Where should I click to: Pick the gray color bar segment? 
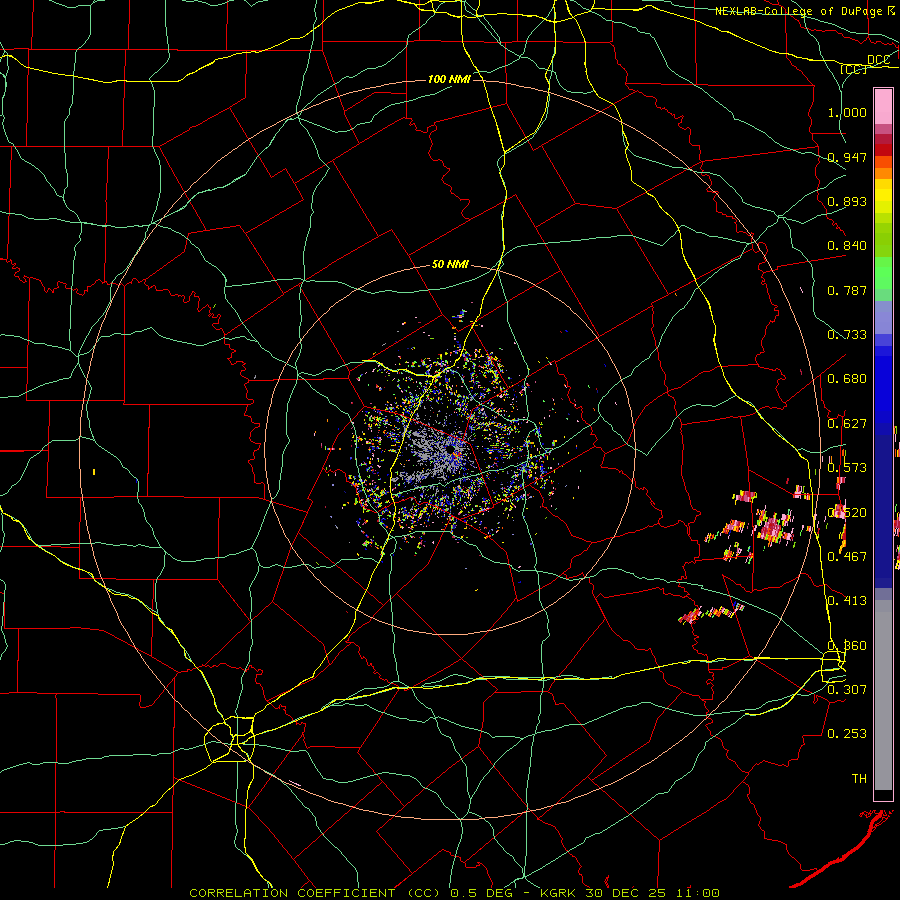883,695
